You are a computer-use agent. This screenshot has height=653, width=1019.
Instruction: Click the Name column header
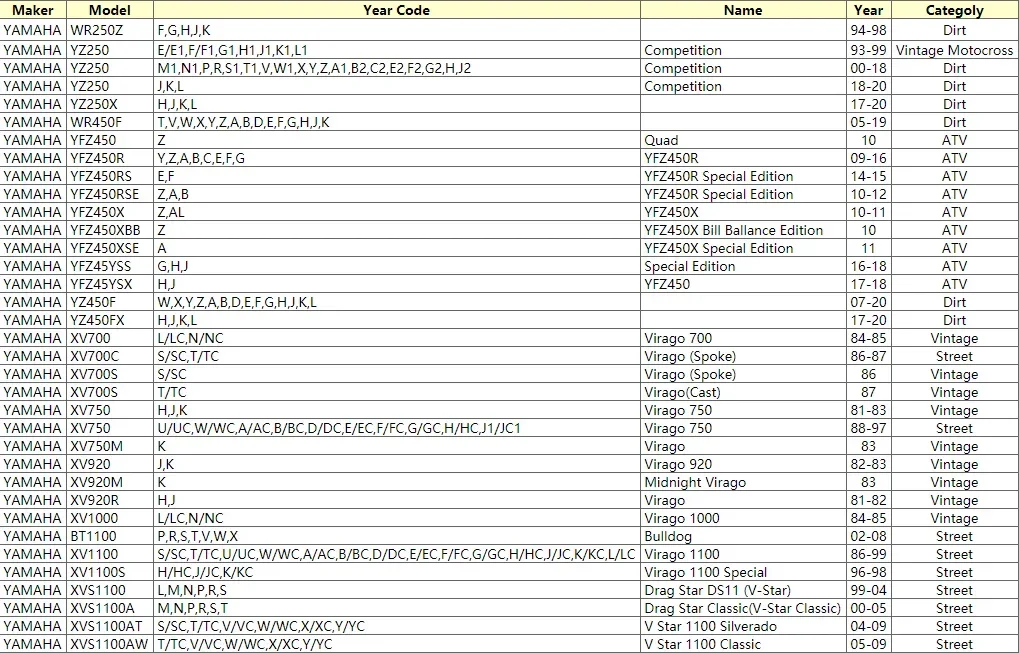coord(743,10)
